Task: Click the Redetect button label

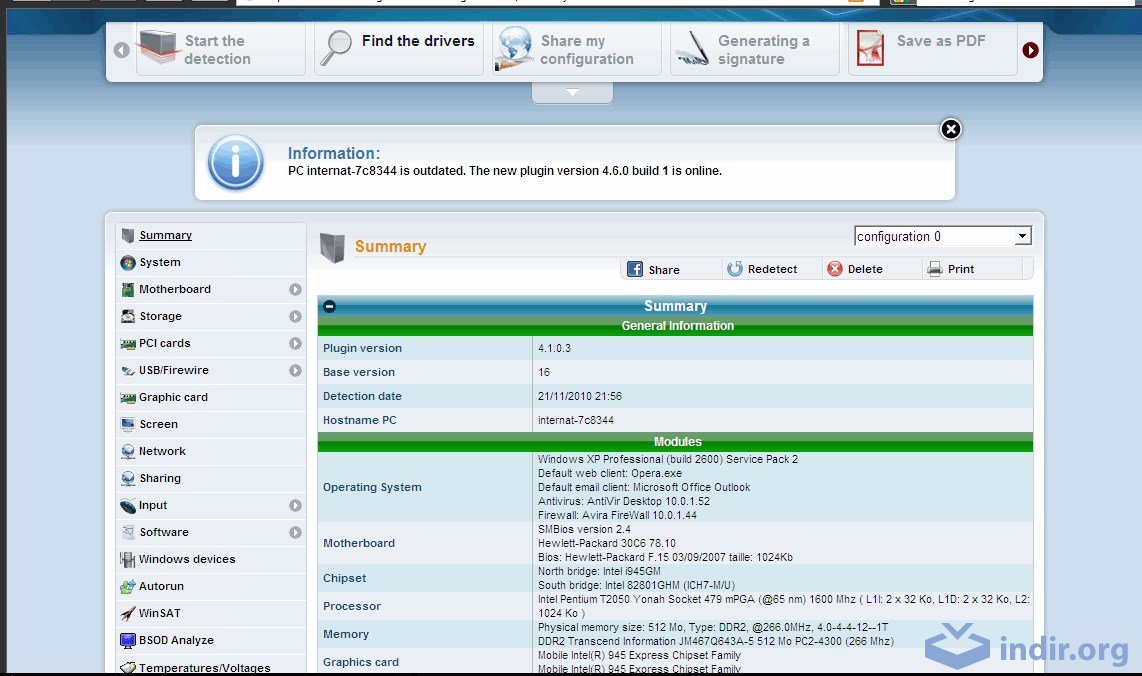Action: tap(773, 269)
